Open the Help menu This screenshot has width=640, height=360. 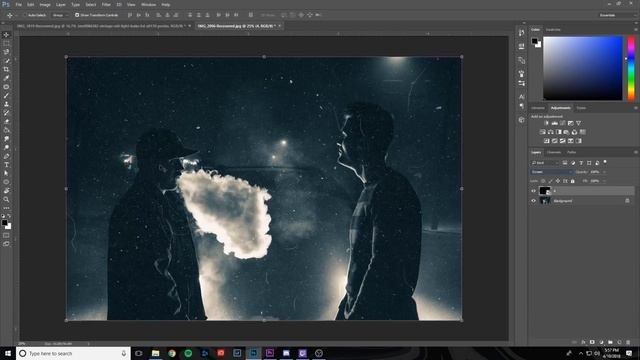click(165, 4)
